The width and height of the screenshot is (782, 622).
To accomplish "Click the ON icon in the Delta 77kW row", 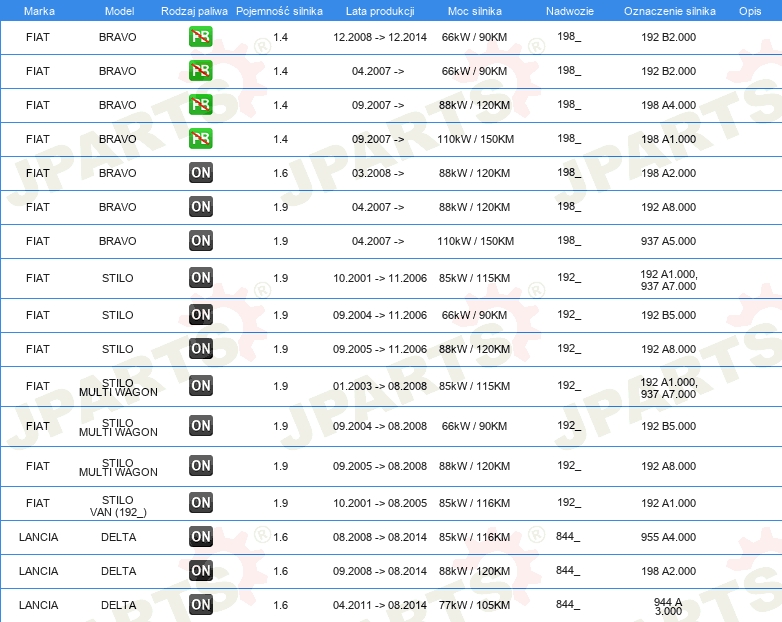I will [200, 604].
